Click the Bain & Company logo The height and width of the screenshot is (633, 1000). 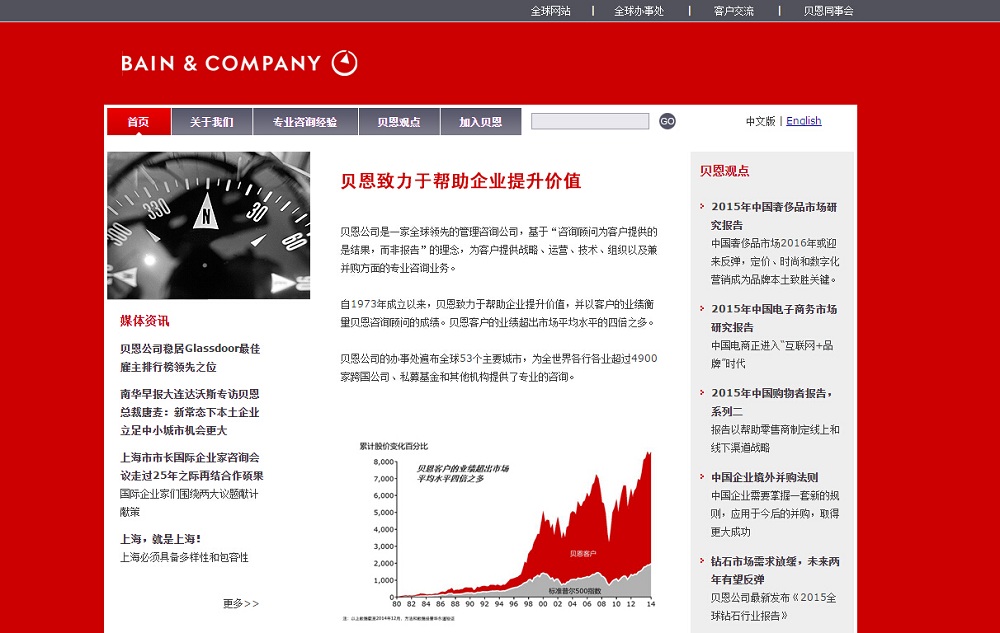coord(239,63)
